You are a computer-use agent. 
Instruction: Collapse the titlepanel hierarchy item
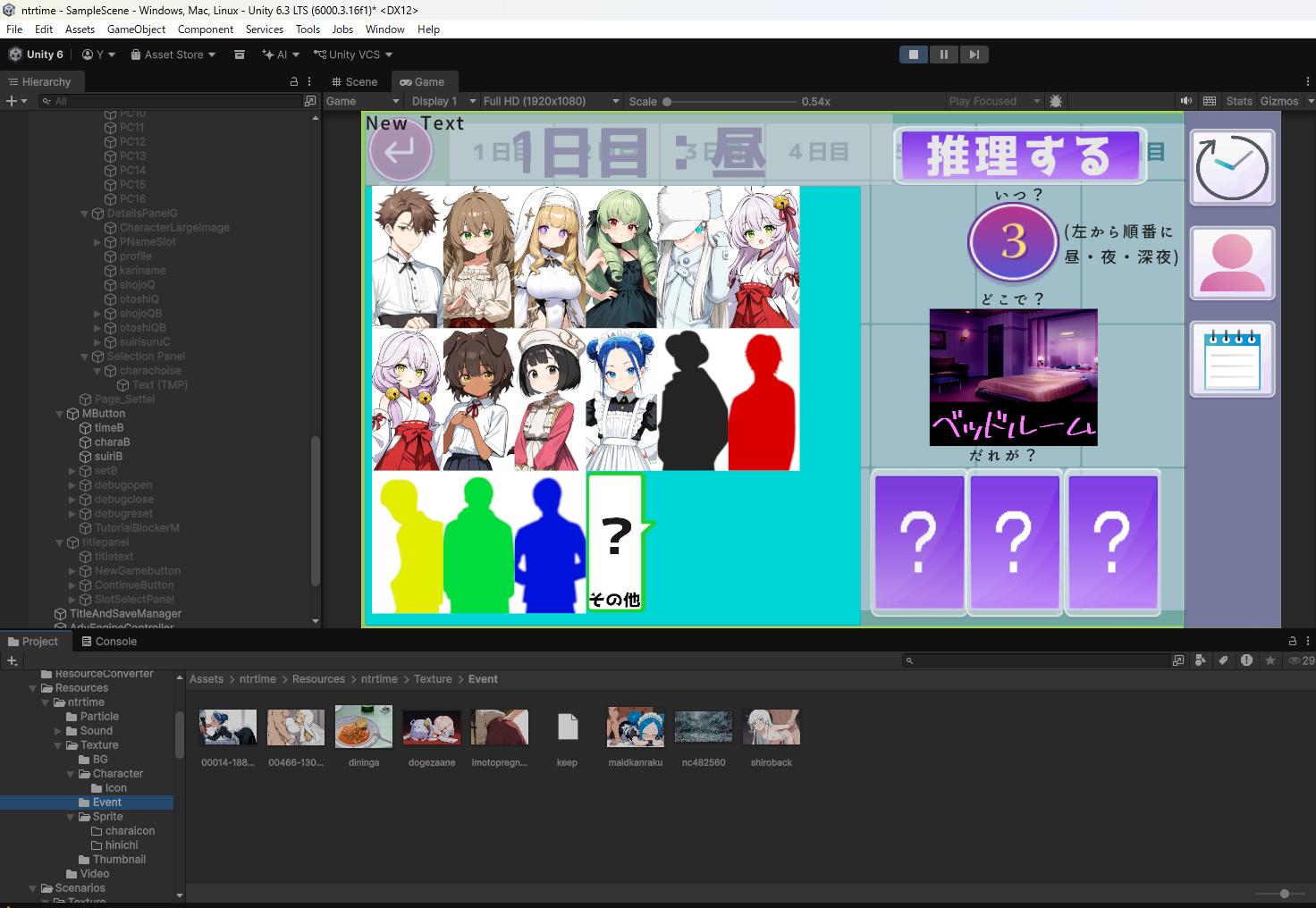pos(60,542)
